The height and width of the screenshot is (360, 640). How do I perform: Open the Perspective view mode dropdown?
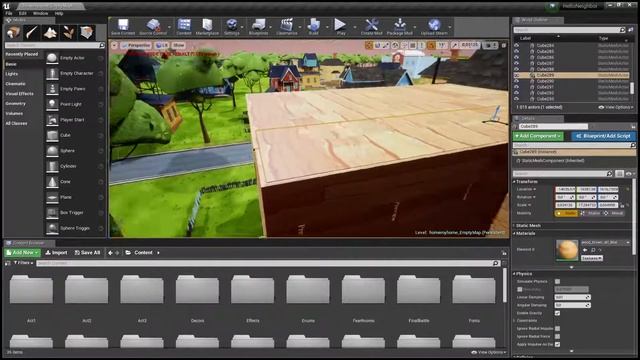click(136, 45)
